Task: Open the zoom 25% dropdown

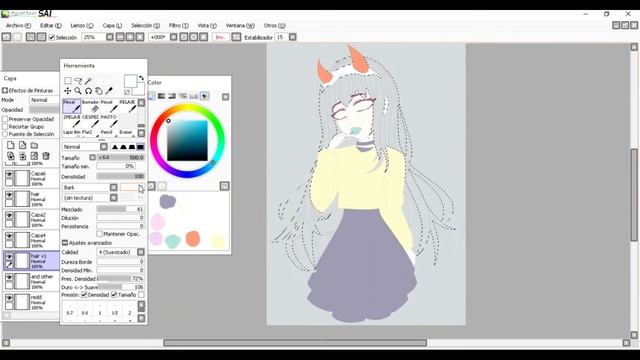Action: pos(110,37)
